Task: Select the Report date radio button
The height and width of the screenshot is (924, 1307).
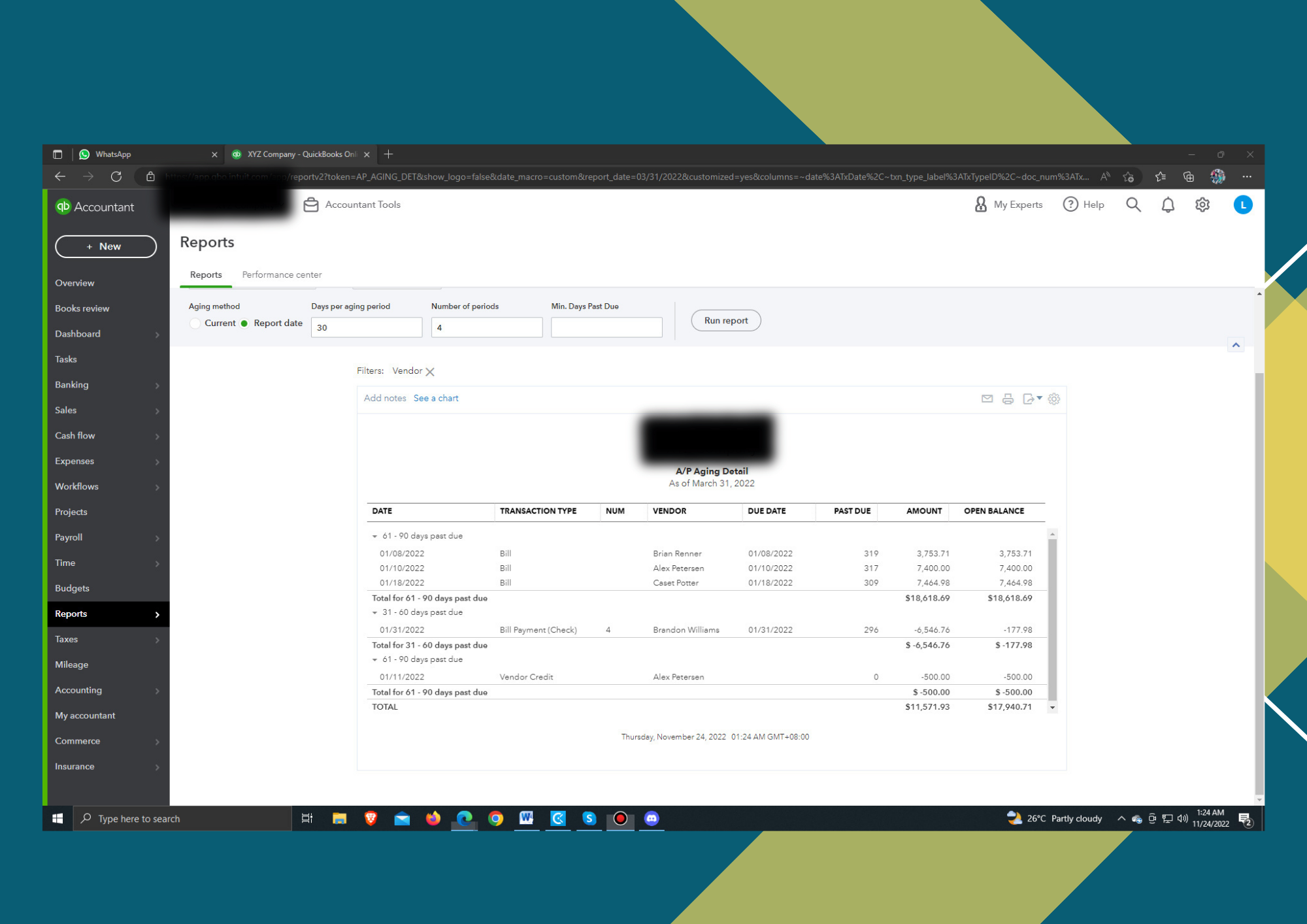Action: coord(244,323)
